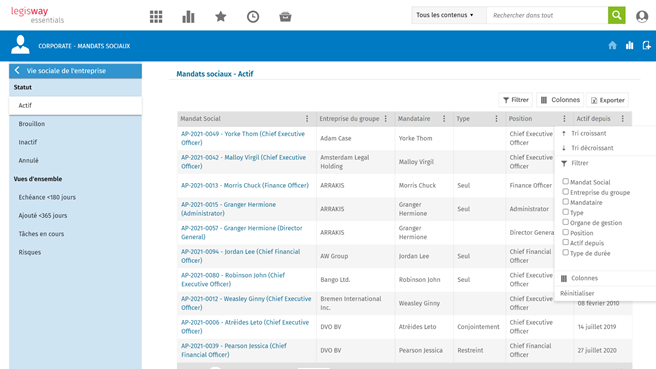
Task: Open mandate AP-2021-0006 Atréides Leto
Action: (245, 327)
